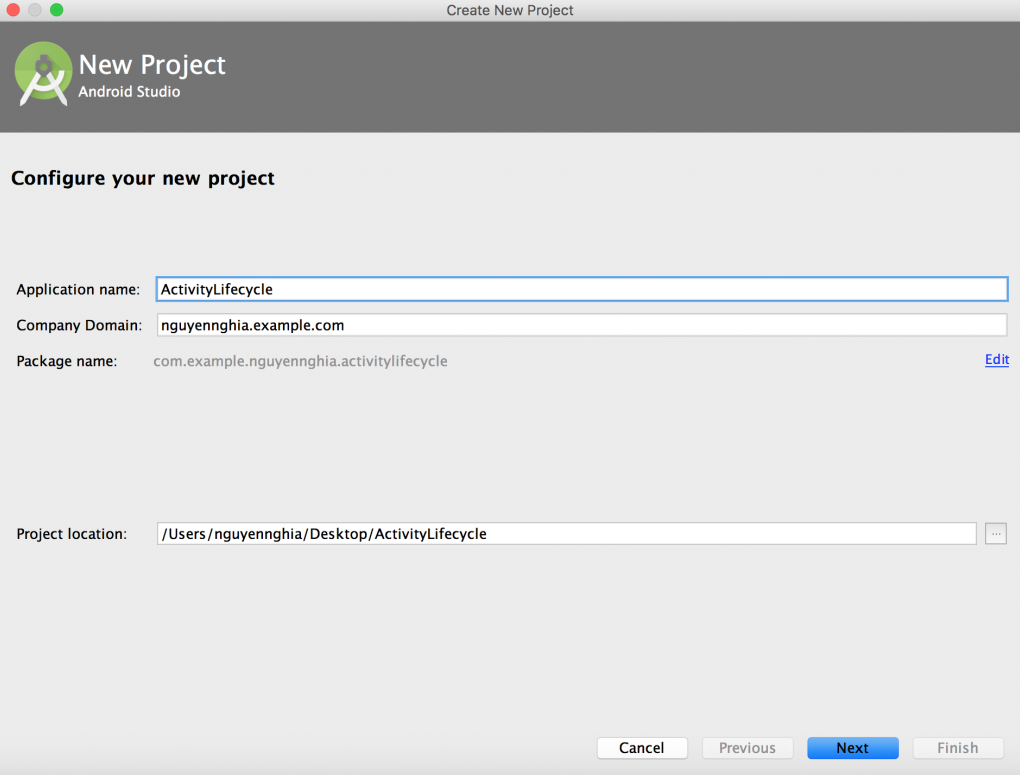Close the window with red button
Viewport: 1020px width, 775px height.
(13, 10)
